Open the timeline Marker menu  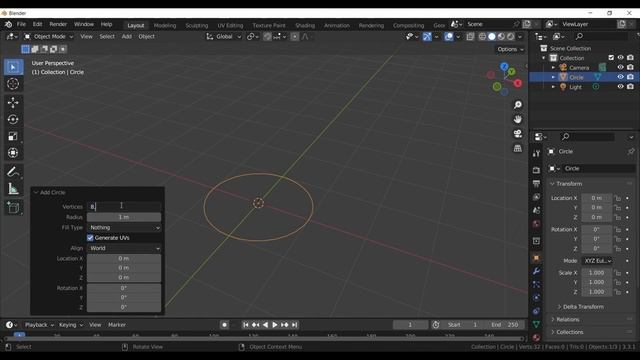[117, 325]
